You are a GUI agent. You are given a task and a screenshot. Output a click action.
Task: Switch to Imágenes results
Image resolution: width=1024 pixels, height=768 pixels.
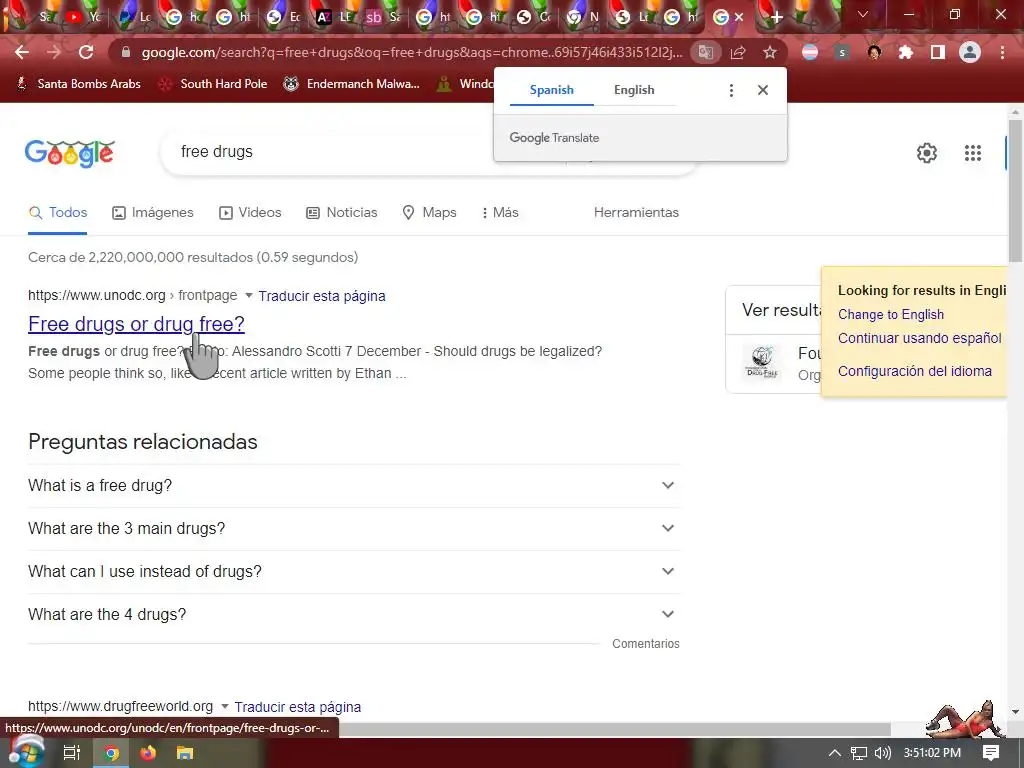point(153,213)
